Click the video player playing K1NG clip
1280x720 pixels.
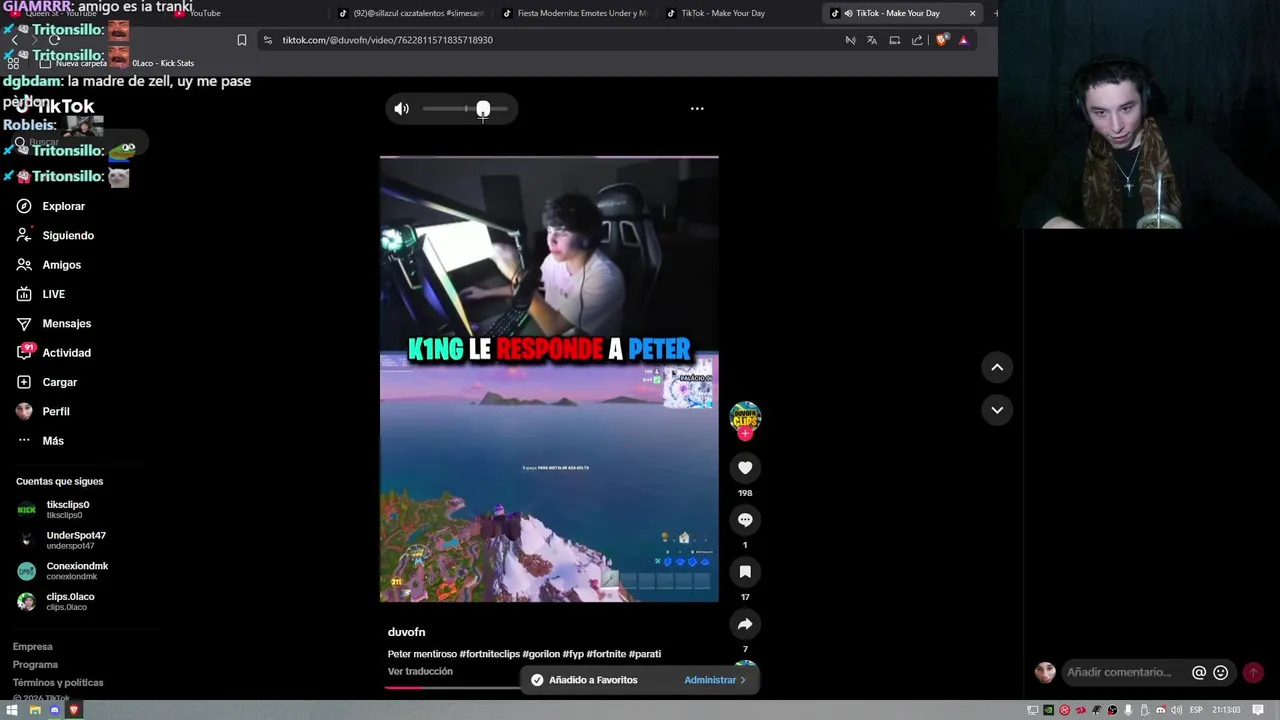(x=549, y=379)
